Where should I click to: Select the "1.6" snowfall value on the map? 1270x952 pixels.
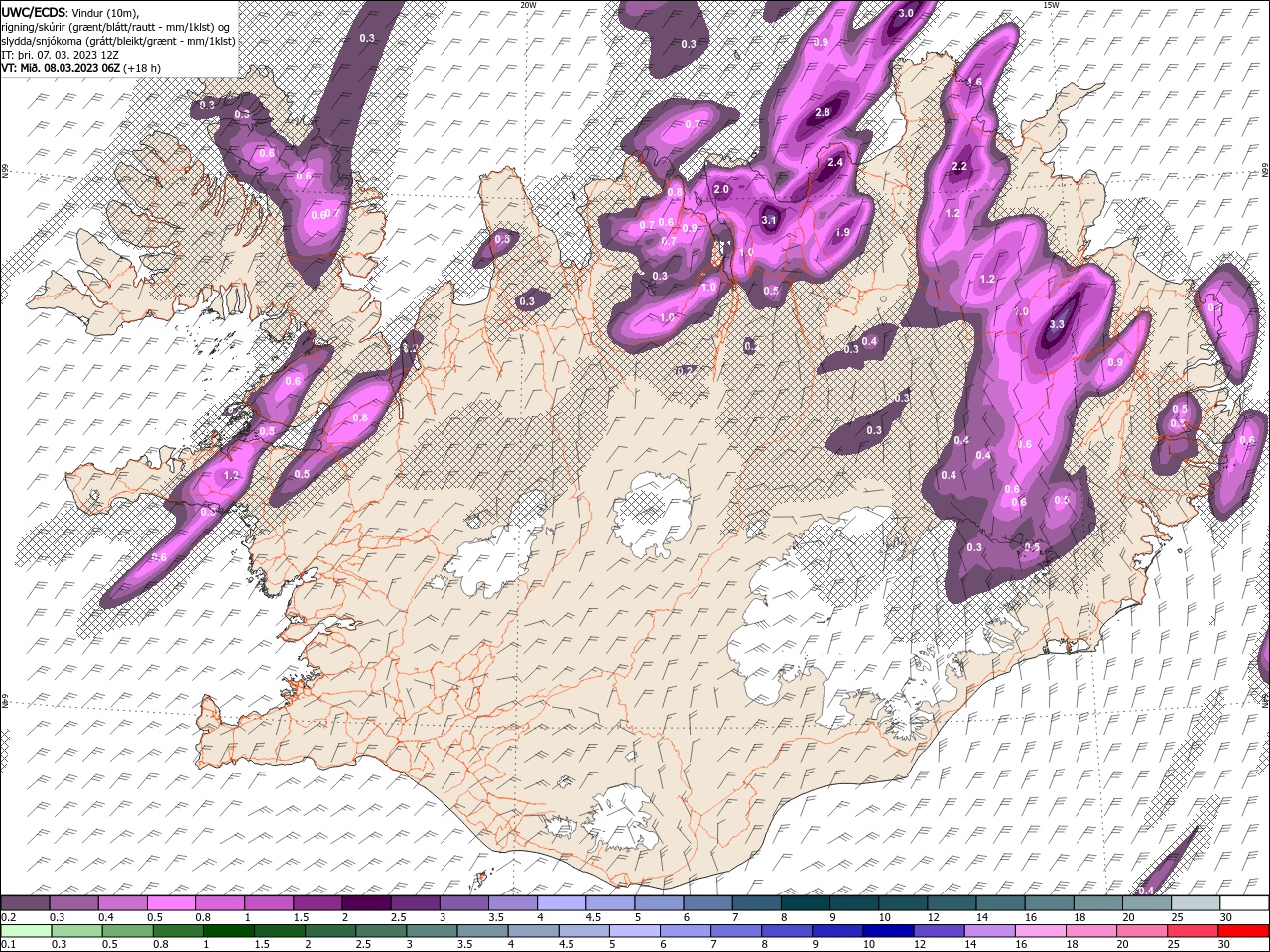point(975,82)
